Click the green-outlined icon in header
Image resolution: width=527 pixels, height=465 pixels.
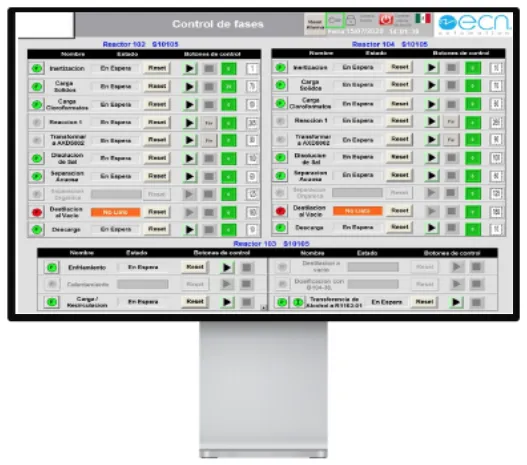point(335,20)
